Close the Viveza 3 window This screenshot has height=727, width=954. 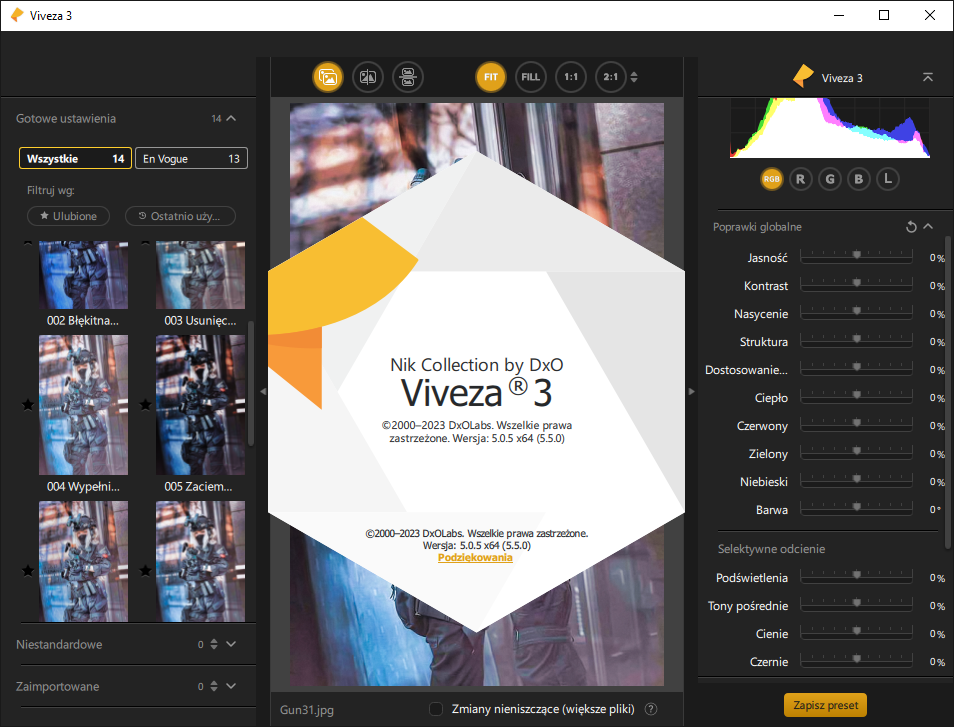pyautogui.click(x=930, y=15)
